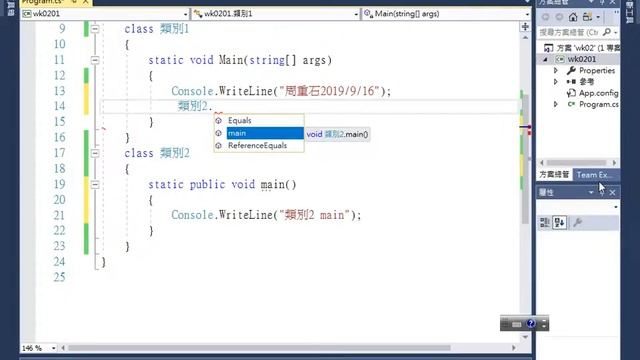Click the Properties wrench icon in the tree
The height and width of the screenshot is (360, 640).
pyautogui.click(x=571, y=71)
